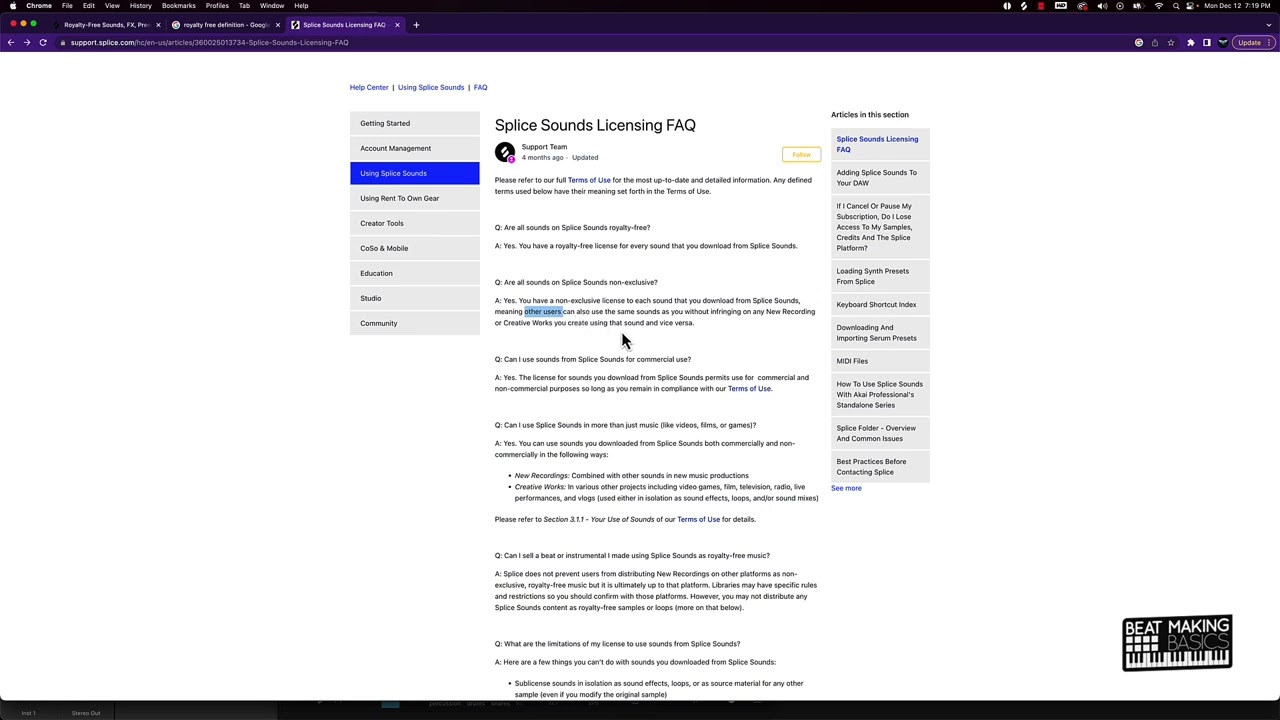This screenshot has height=720, width=1280.
Task: Follow this article with Follow button
Action: pos(801,155)
